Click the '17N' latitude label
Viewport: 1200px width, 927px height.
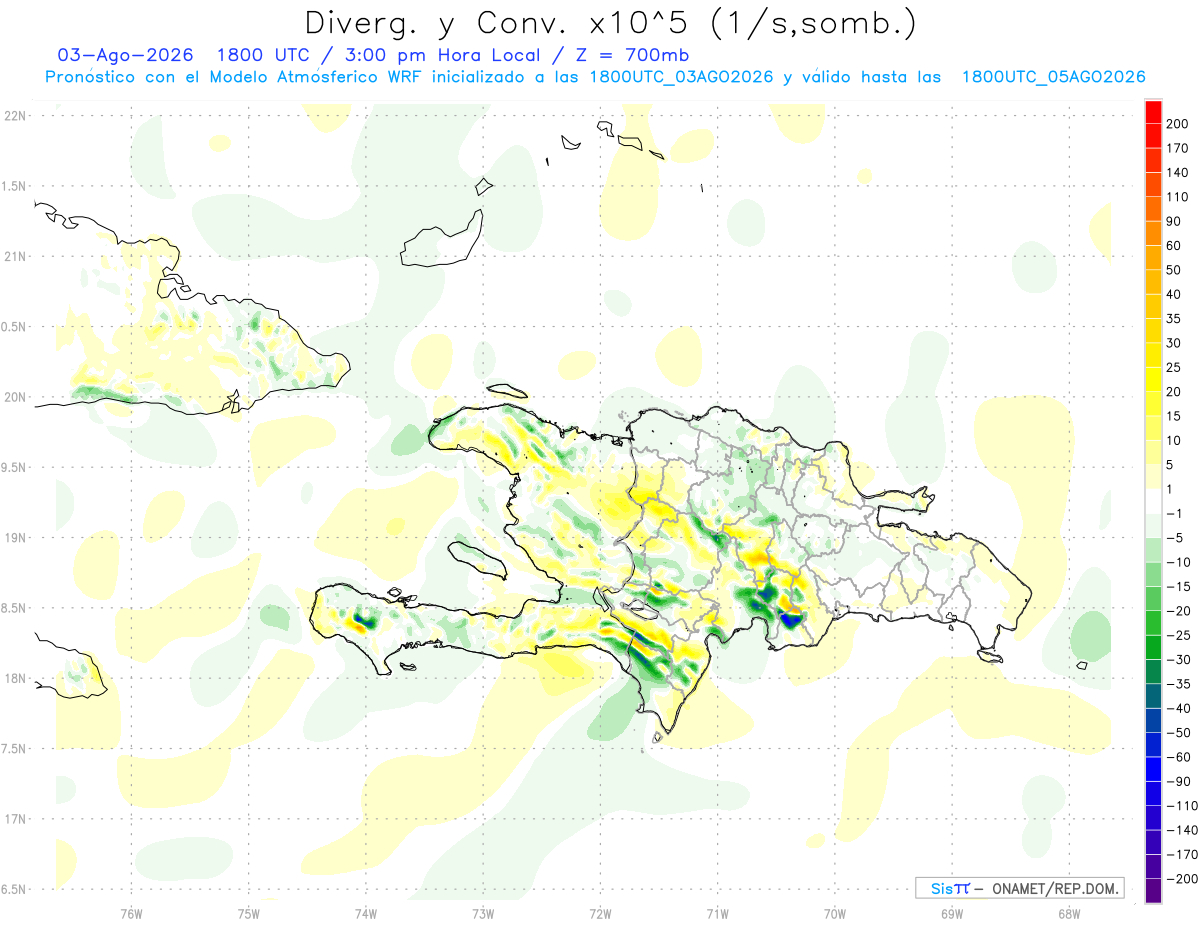tap(14, 819)
